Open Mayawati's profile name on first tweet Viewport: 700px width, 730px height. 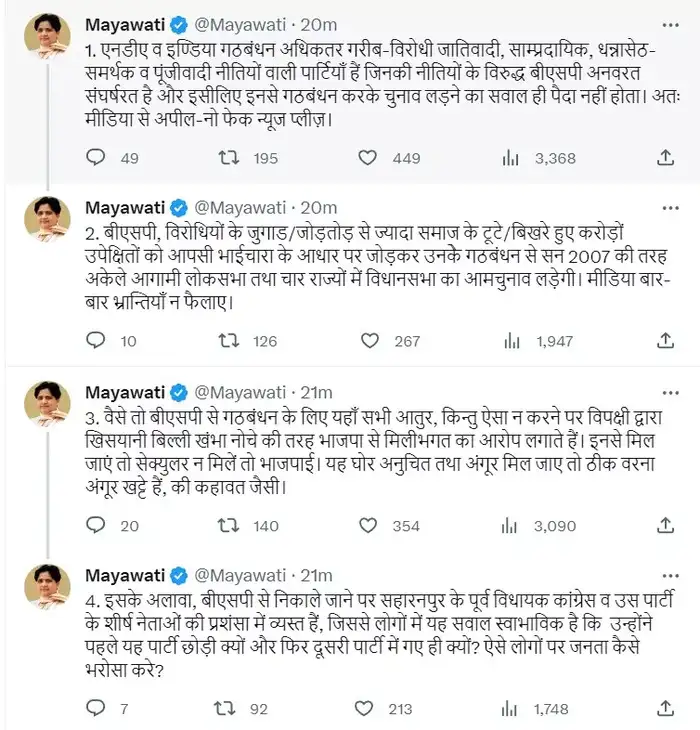[125, 23]
